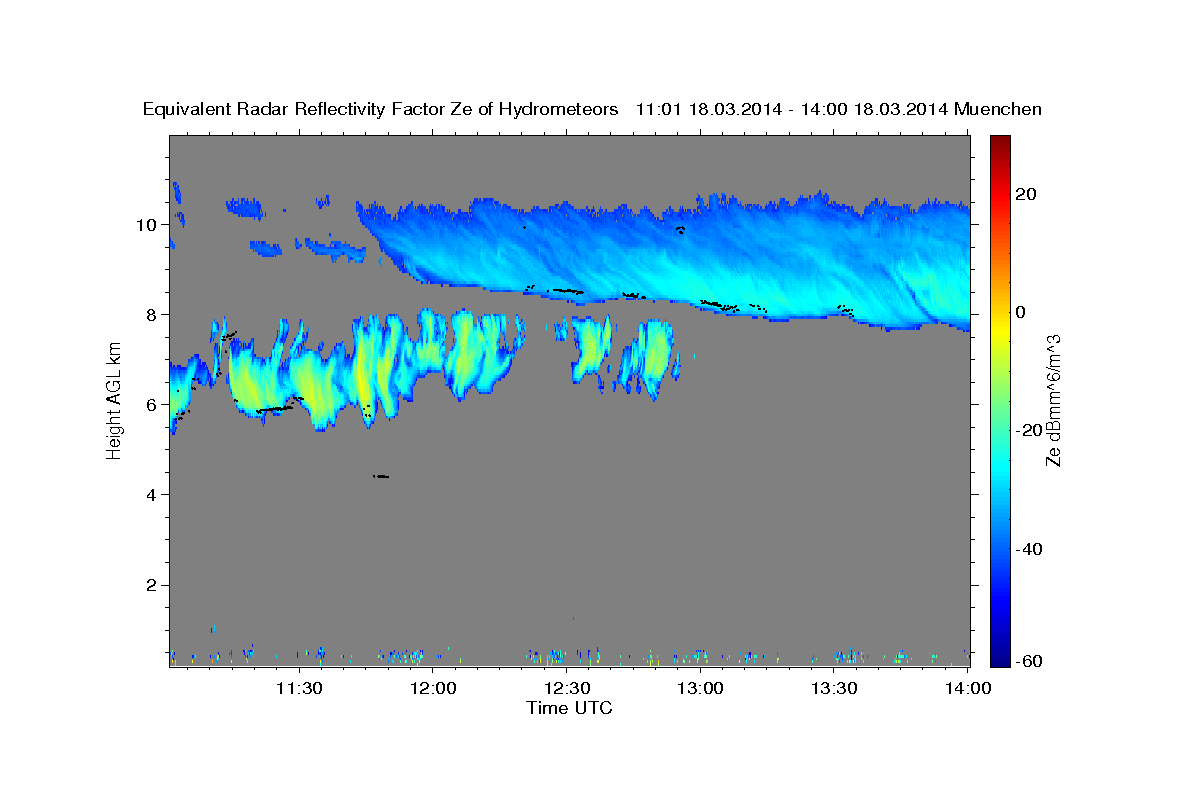Click the colorbar tick value '20'

[1027, 194]
